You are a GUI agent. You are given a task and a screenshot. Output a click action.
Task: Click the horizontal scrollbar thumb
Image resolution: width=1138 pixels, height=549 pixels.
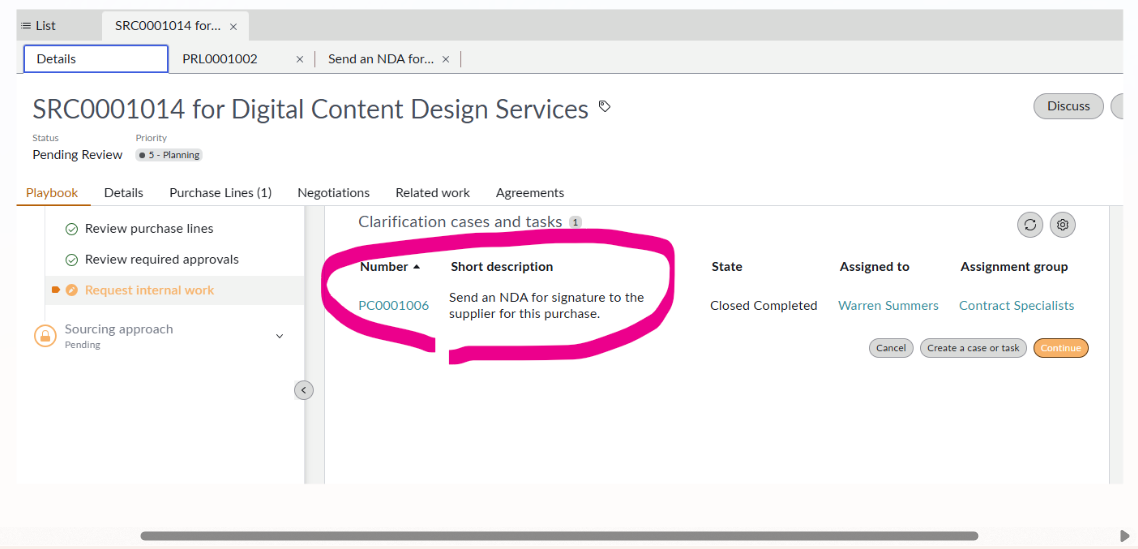coord(559,536)
